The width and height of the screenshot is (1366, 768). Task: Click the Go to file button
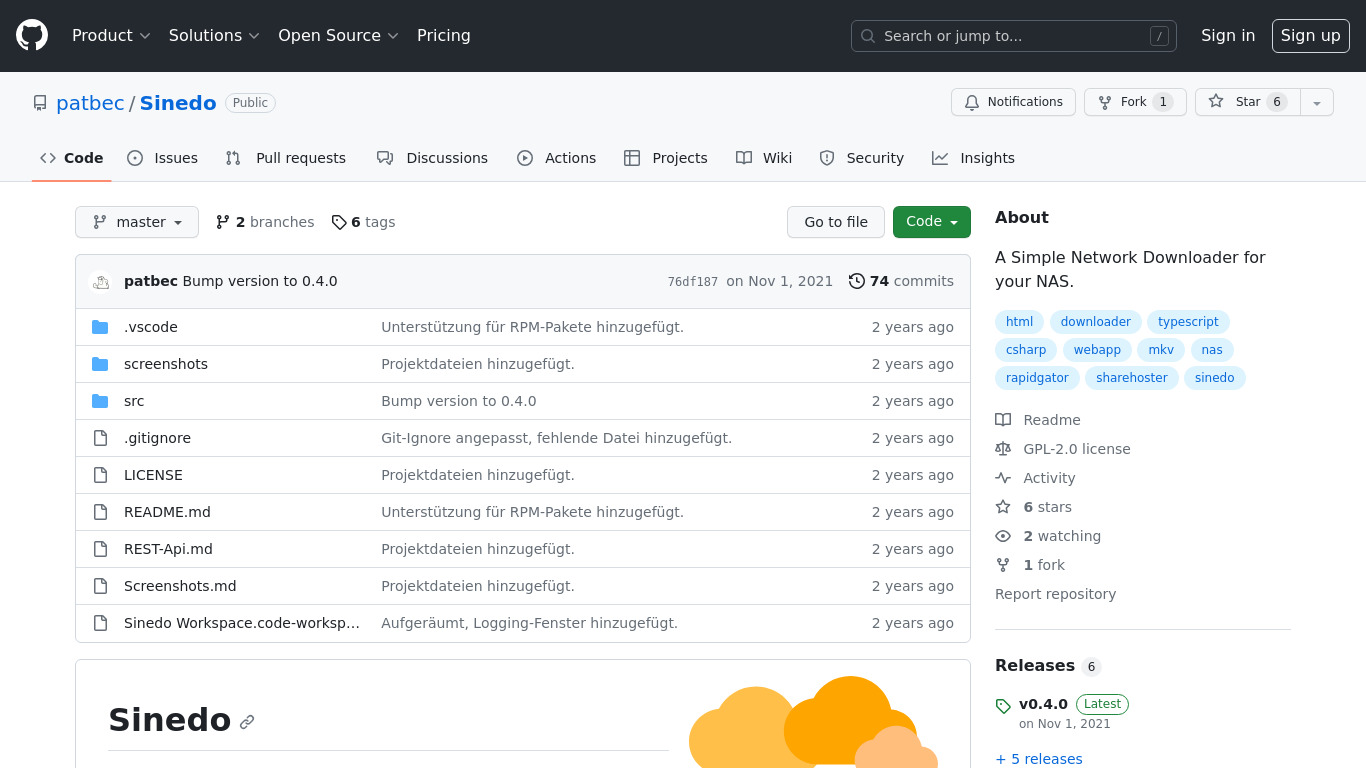pyautogui.click(x=836, y=222)
